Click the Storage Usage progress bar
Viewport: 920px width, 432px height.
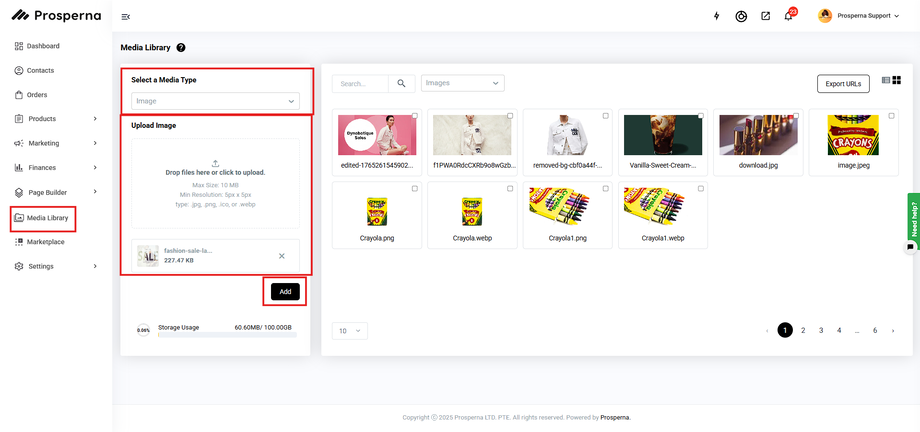click(x=227, y=335)
